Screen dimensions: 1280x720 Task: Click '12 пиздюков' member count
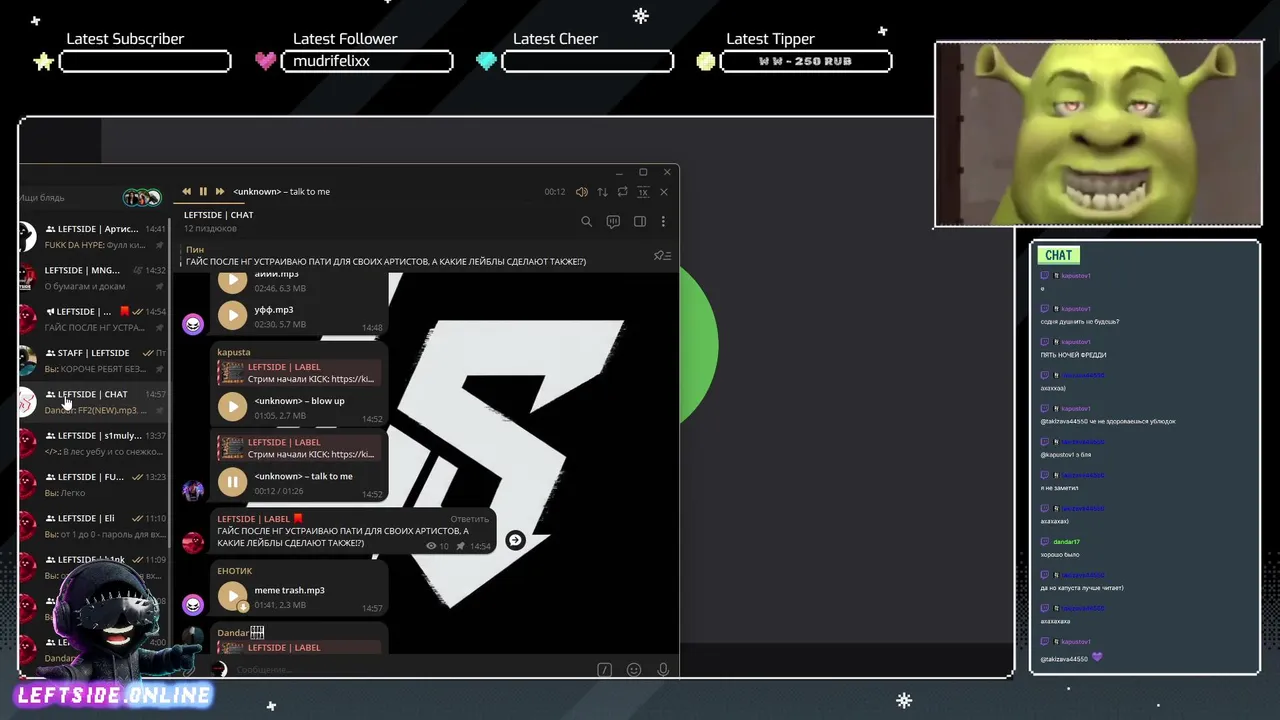click(209, 229)
